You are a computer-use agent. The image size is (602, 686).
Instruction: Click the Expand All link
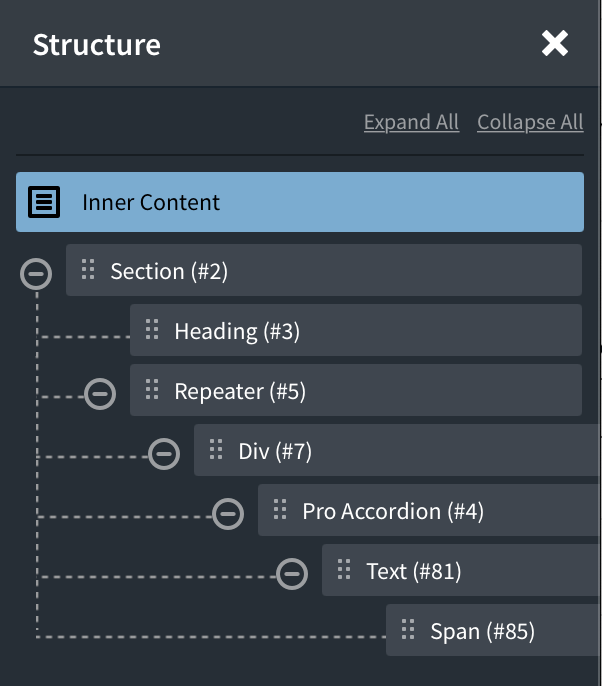411,122
